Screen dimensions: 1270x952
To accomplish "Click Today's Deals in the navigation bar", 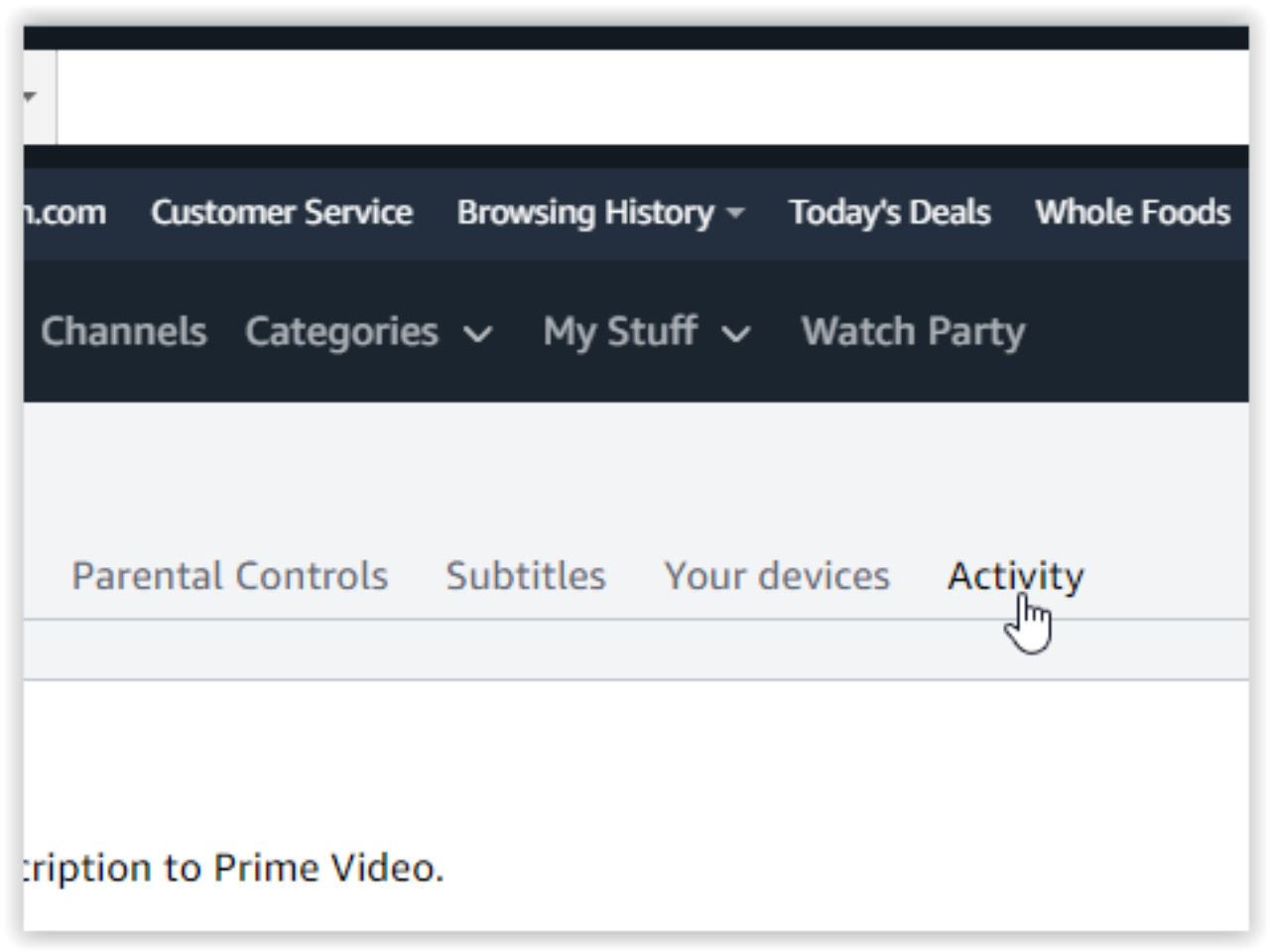I will tap(889, 211).
